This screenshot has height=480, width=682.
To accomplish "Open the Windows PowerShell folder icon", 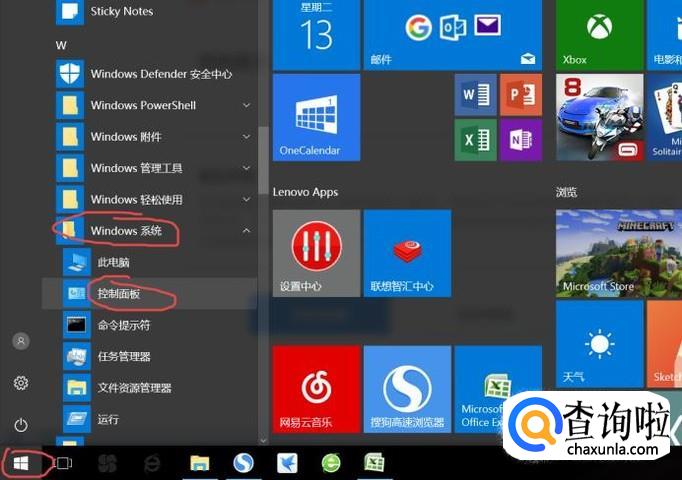I will pos(70,105).
